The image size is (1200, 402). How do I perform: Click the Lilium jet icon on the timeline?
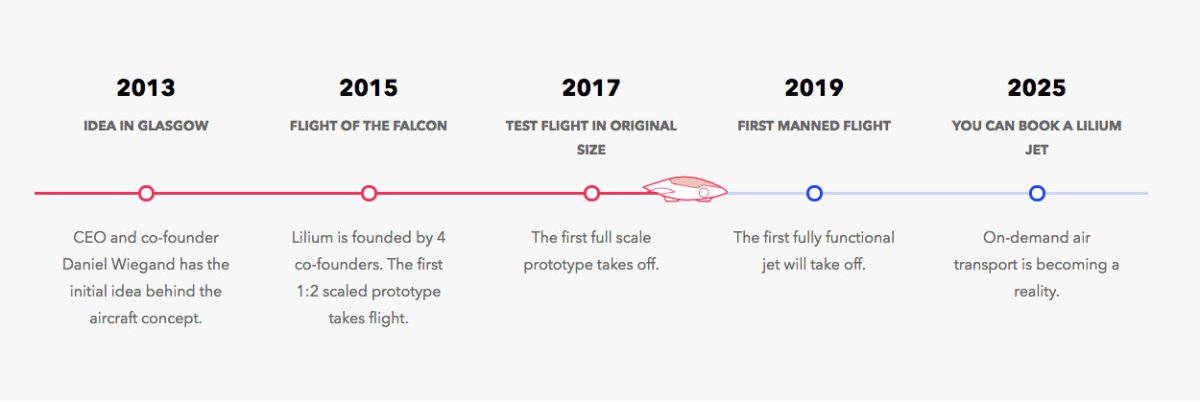point(684,189)
